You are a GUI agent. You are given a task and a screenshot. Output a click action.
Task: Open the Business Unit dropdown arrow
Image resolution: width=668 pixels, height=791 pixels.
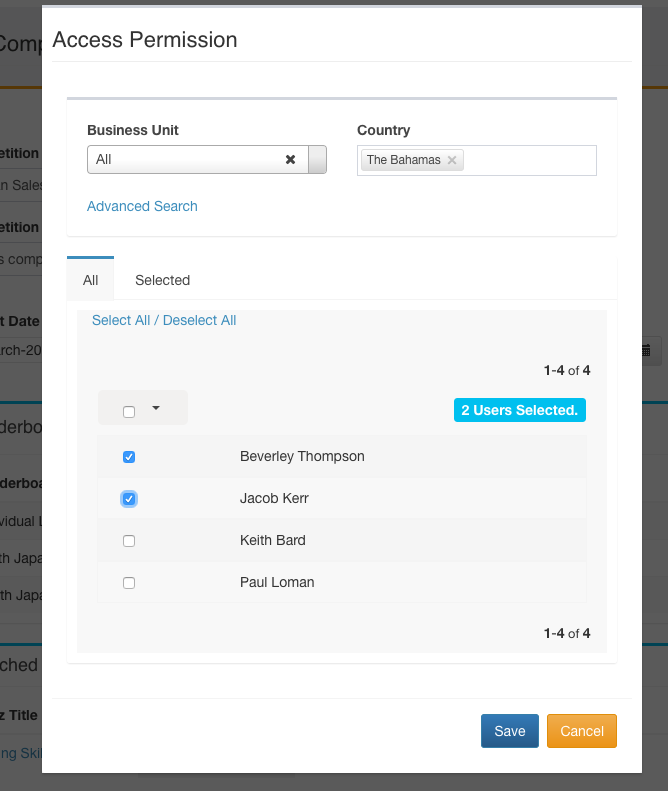point(317,160)
